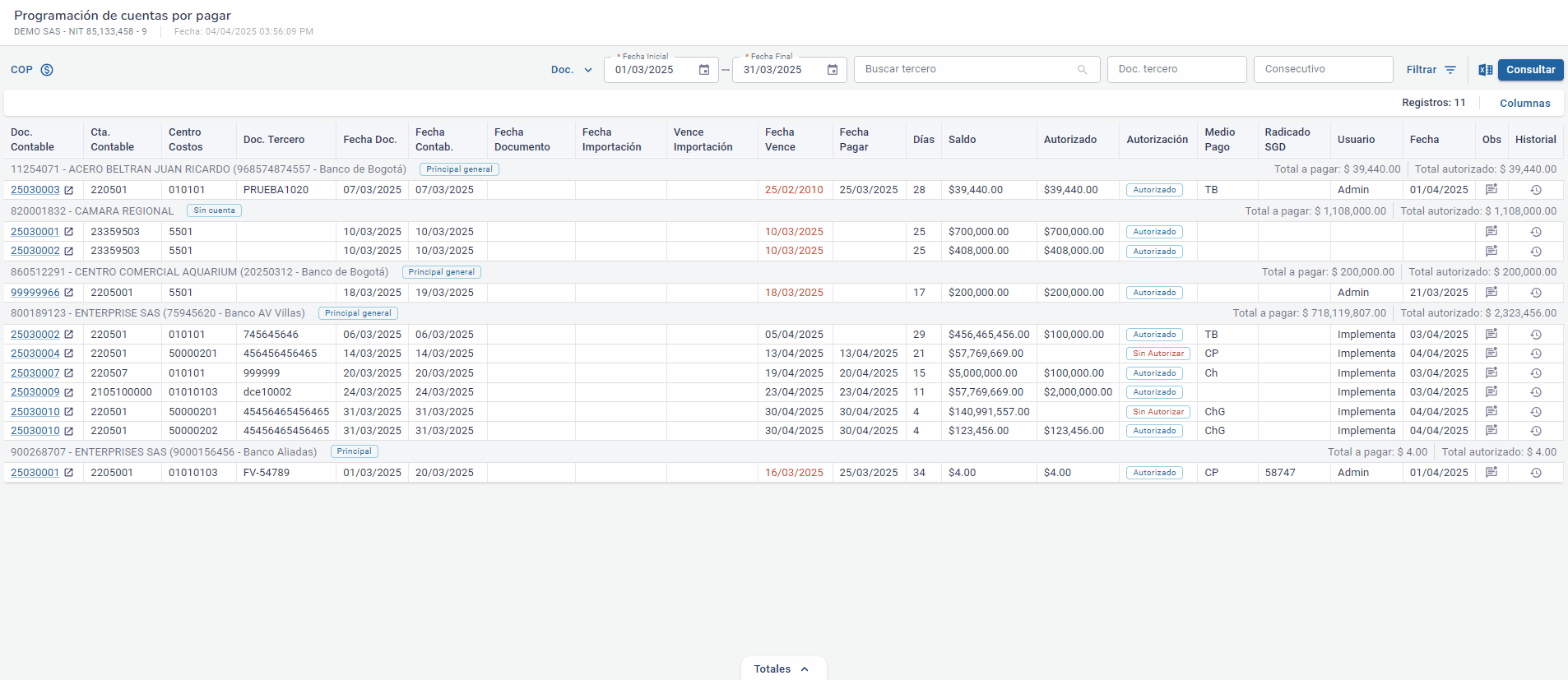Click Sin cuenta tag for CAMARA REGIONAL
This screenshot has height=680, width=1568.
pyautogui.click(x=214, y=210)
